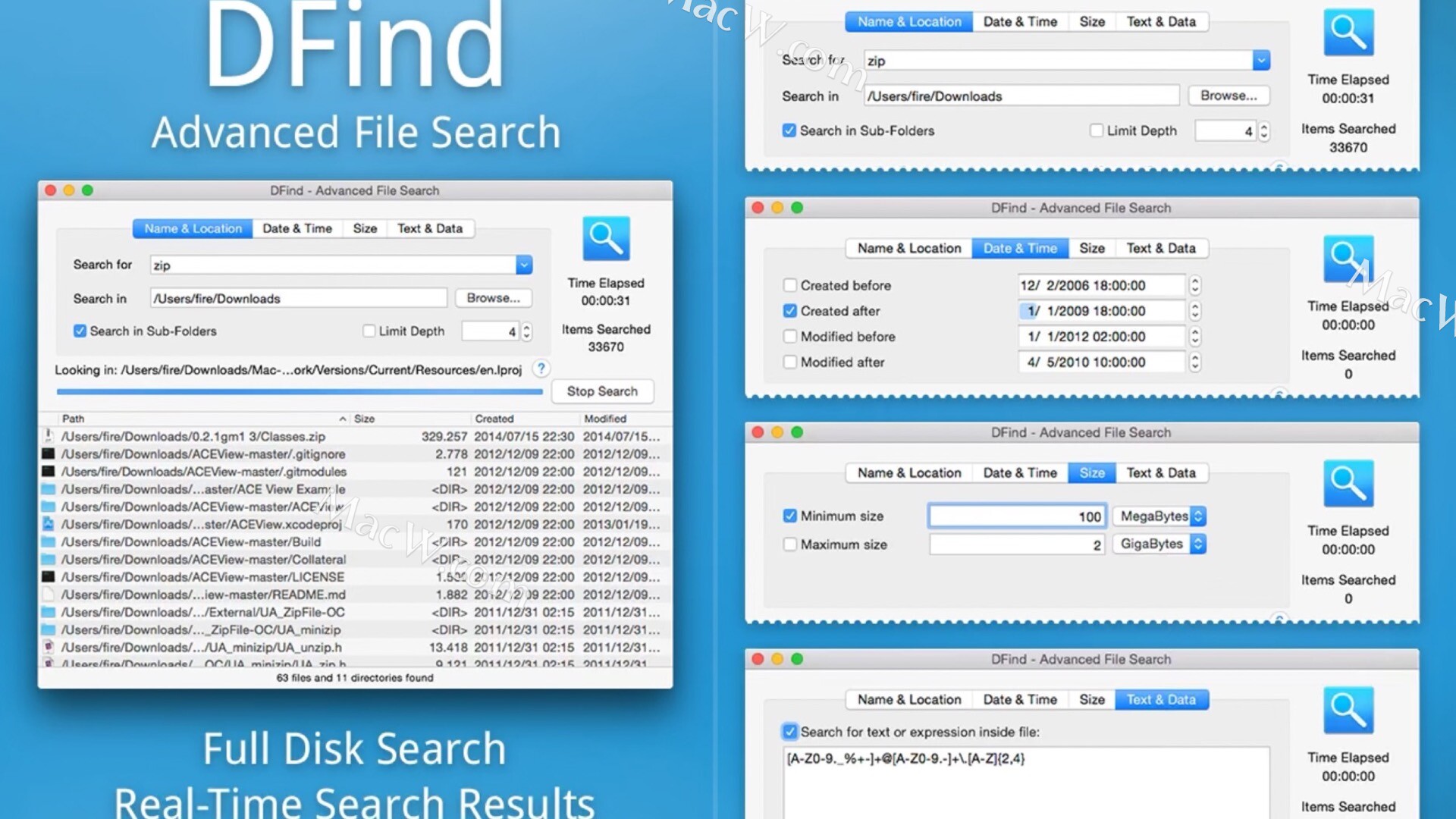Click the Limit Depth stepper in main results window

527,331
